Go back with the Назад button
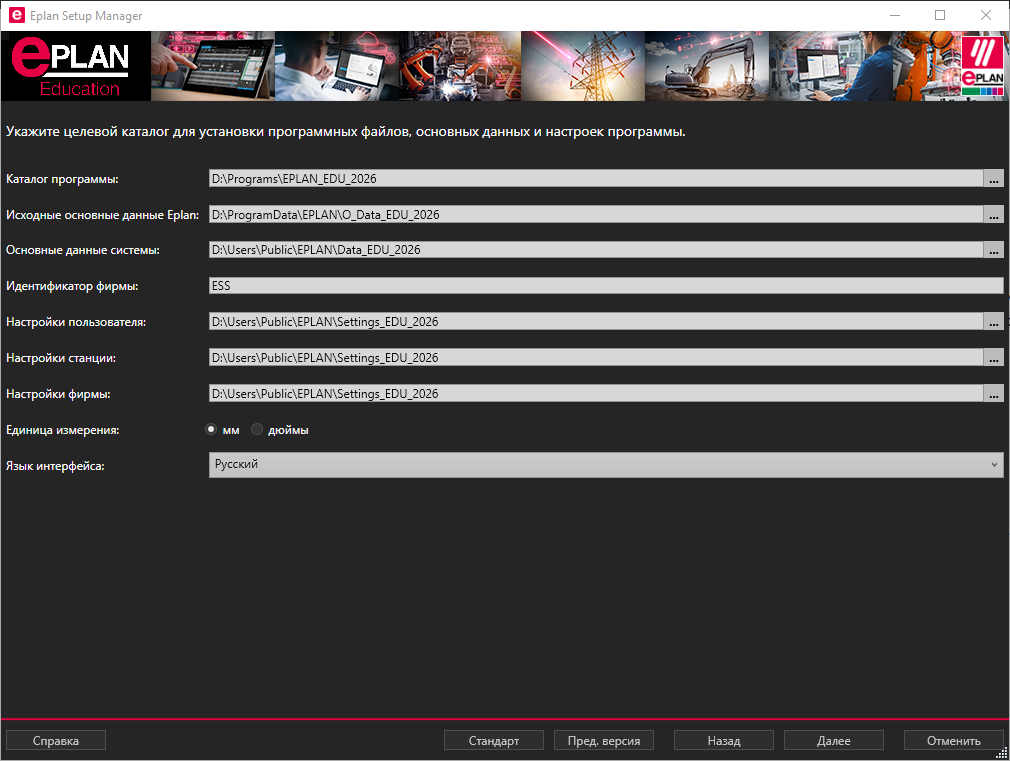This screenshot has width=1010, height=761. pos(724,740)
